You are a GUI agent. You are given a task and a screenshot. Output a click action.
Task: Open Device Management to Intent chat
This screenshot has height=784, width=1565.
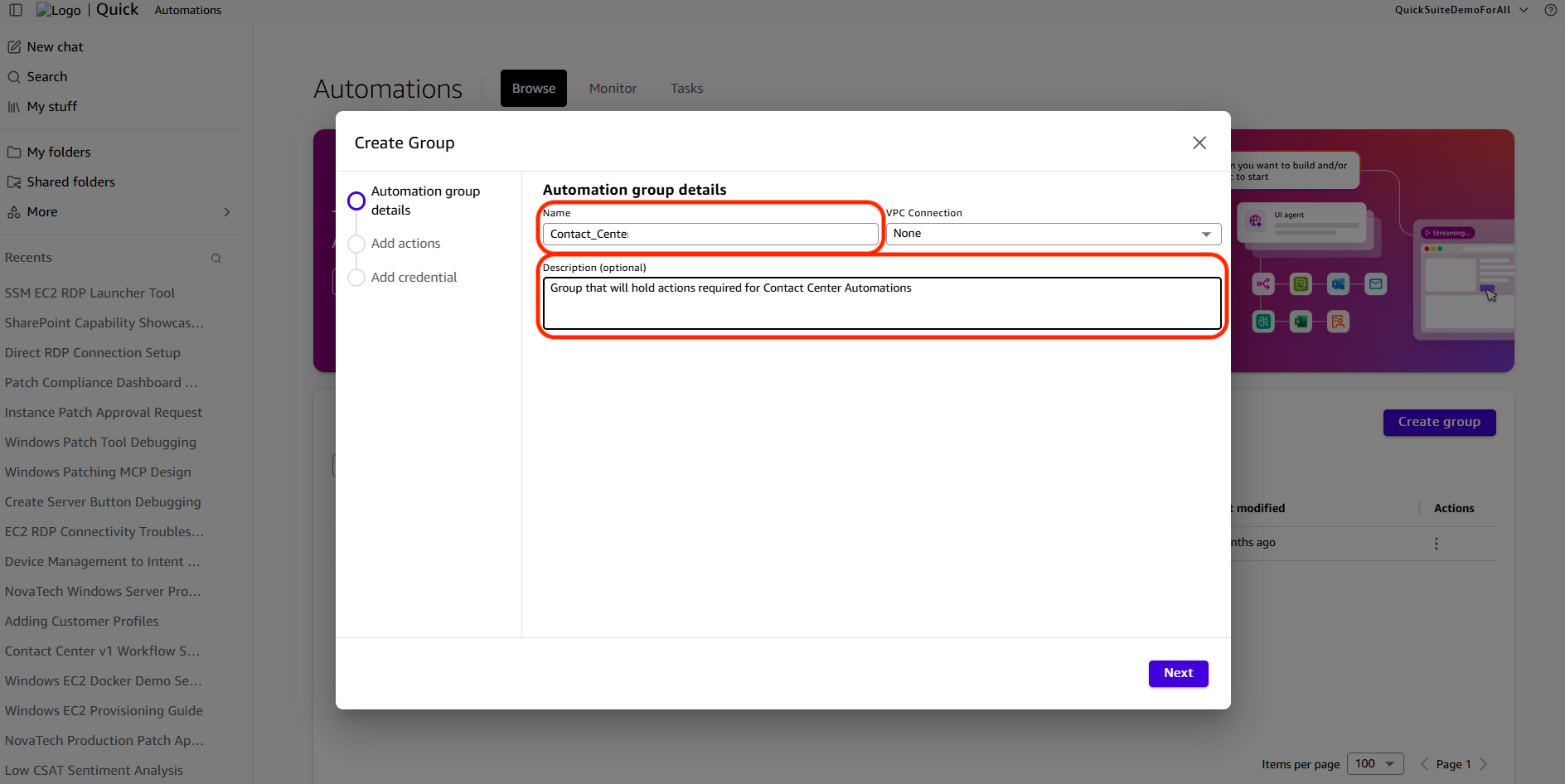102,562
